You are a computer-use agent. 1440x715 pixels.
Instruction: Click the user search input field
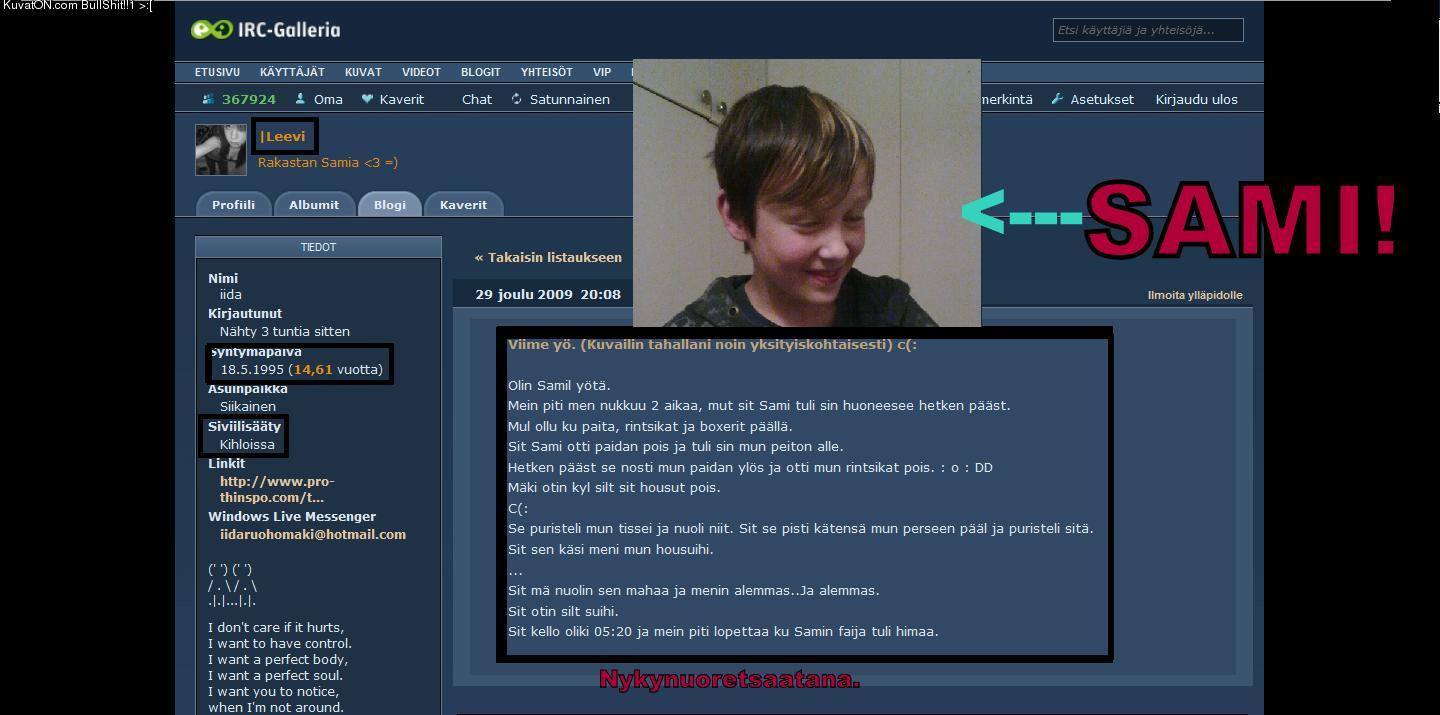point(1148,30)
